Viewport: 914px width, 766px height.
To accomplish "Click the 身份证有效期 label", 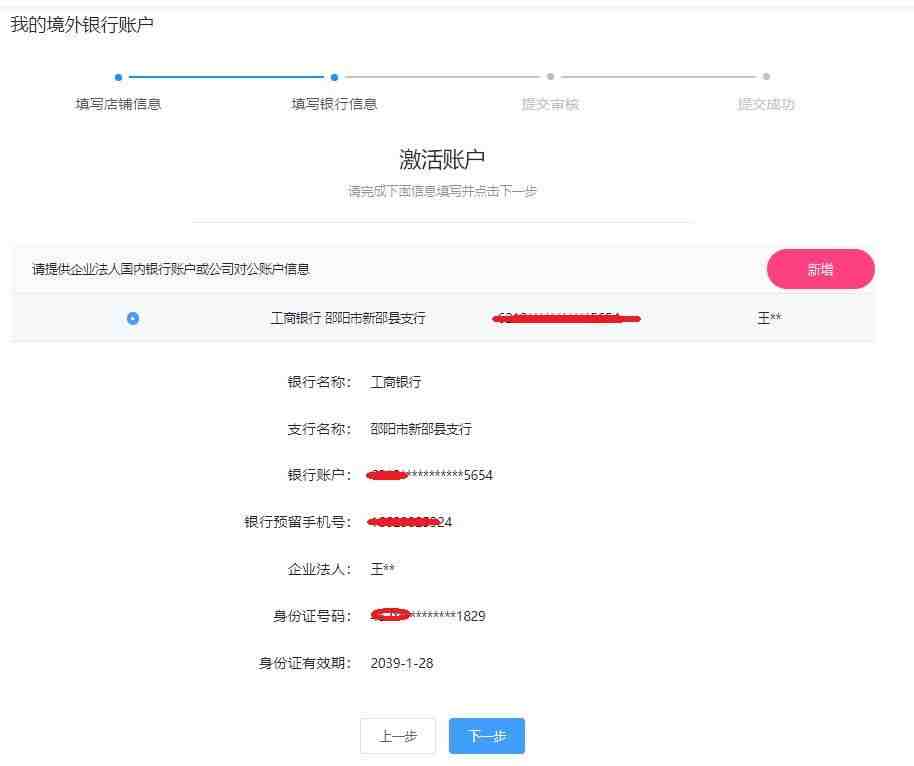I will (305, 663).
